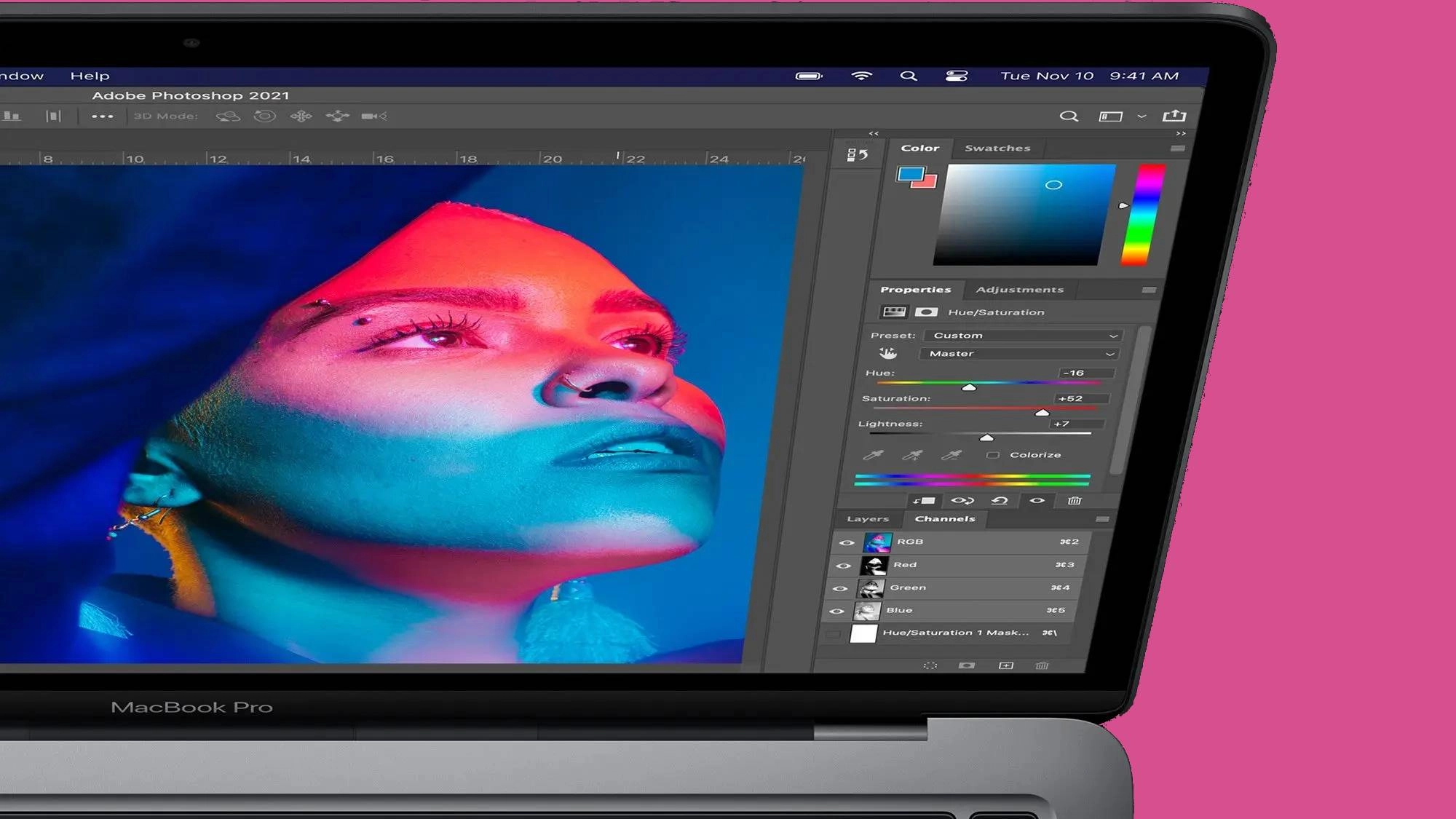Toggle Blue channel visibility eye
1456x819 pixels.
[x=836, y=612]
